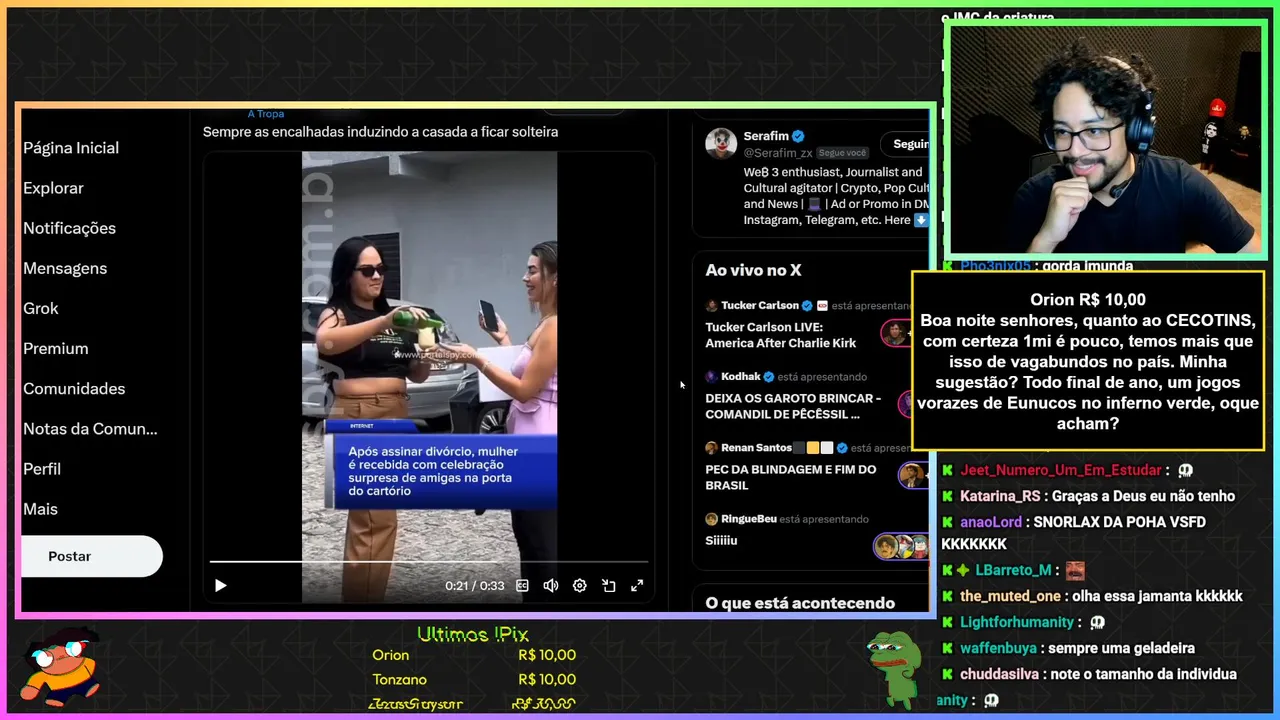
Task: Click RingueBeu live participants avatars
Action: pyautogui.click(x=902, y=547)
